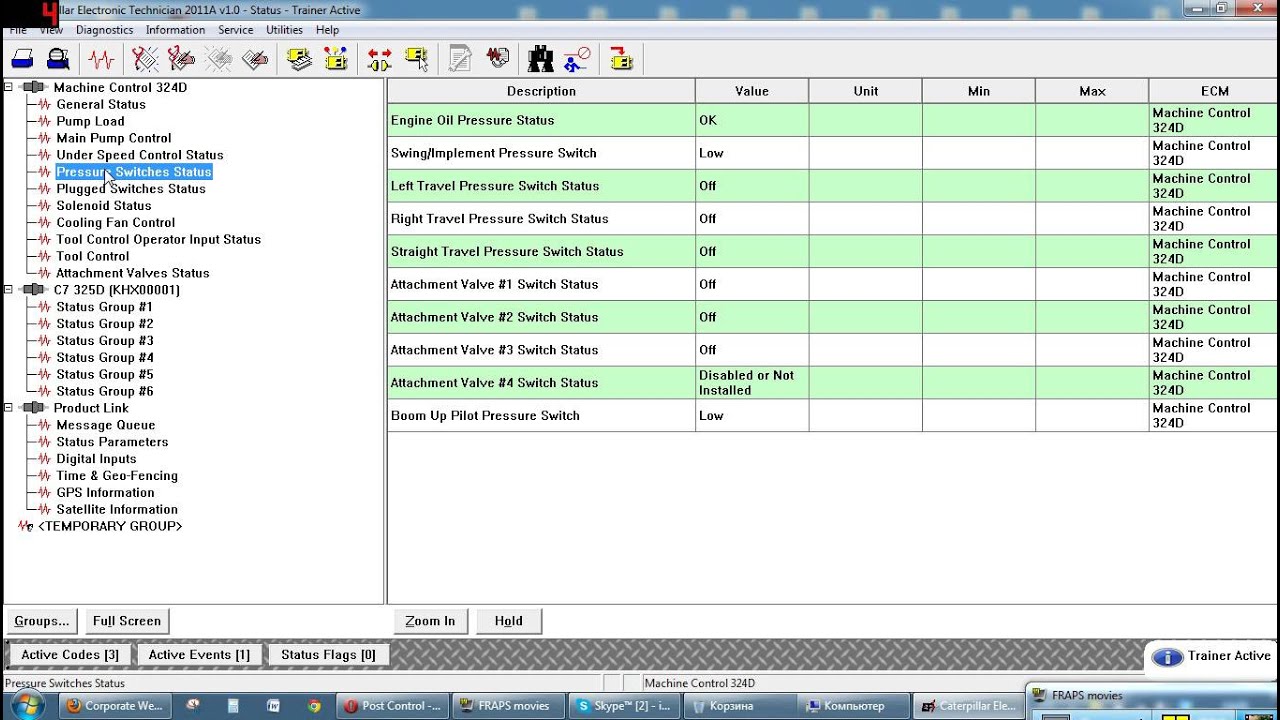Select Main Pump Control in the tree
The width and height of the screenshot is (1280, 720).
114,138
